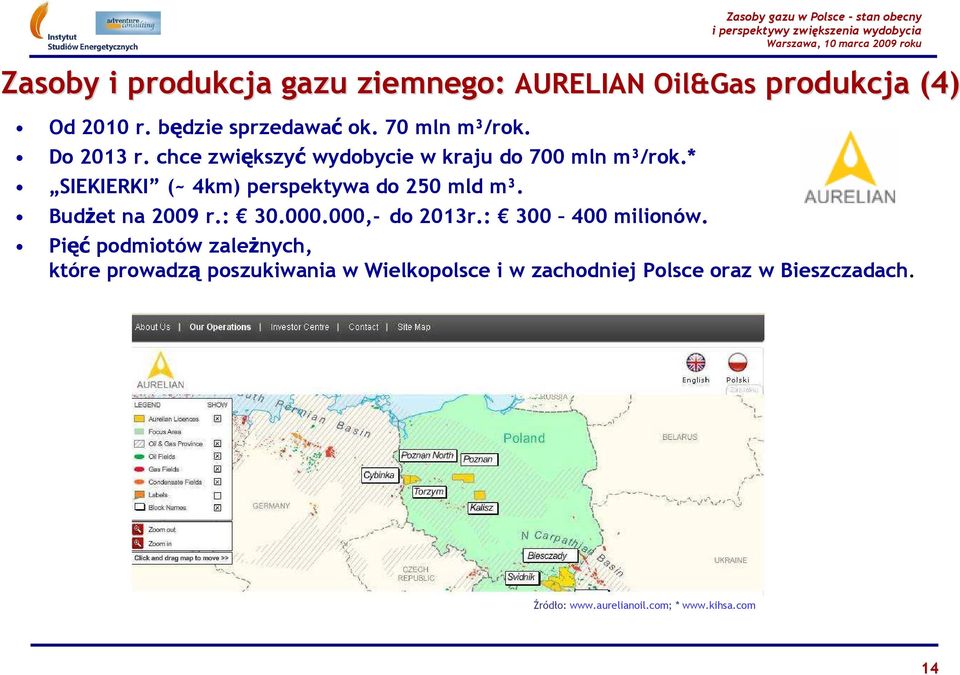This screenshot has width=960, height=675.
Task: Click the „SIEKIERKI” bullet line
Action: click(x=286, y=186)
